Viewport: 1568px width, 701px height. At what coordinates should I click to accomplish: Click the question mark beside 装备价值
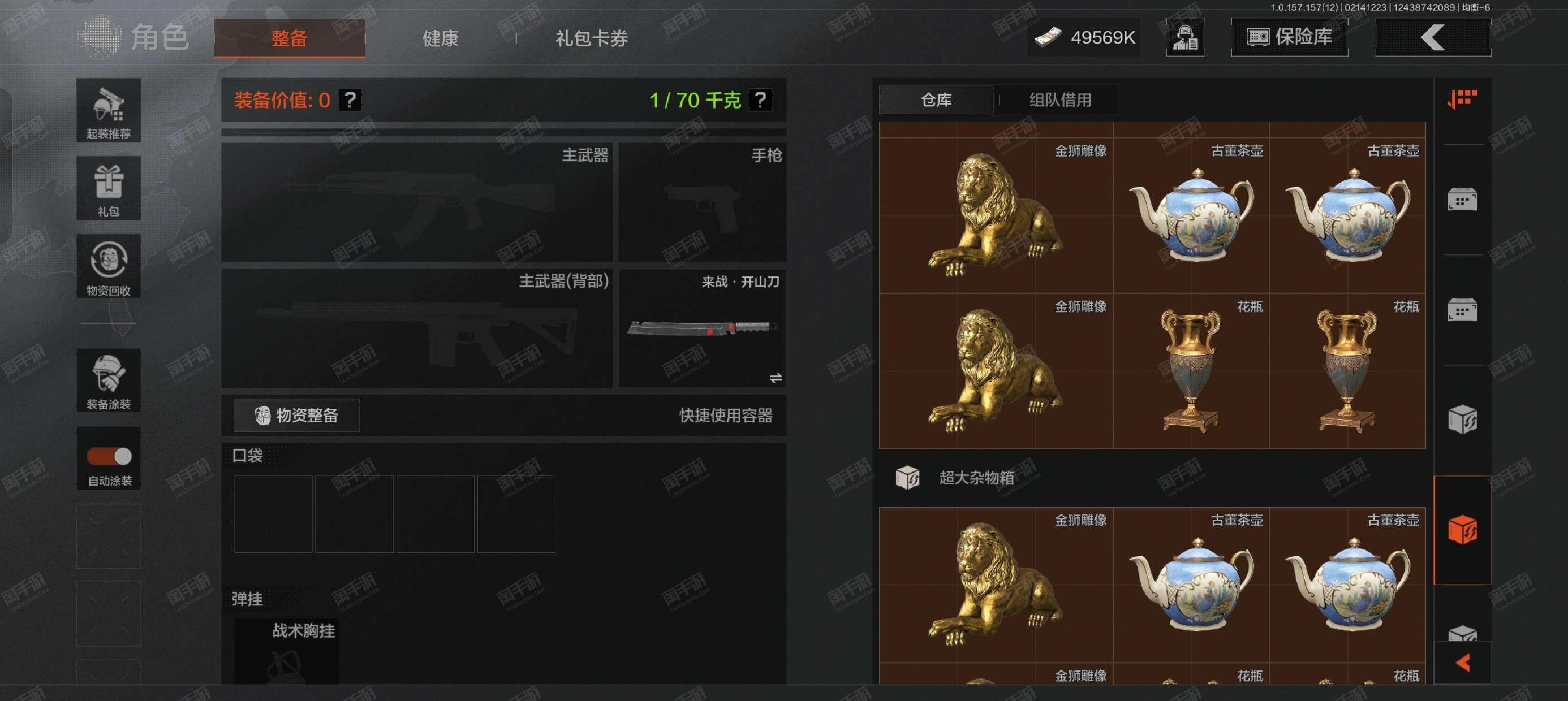[350, 99]
